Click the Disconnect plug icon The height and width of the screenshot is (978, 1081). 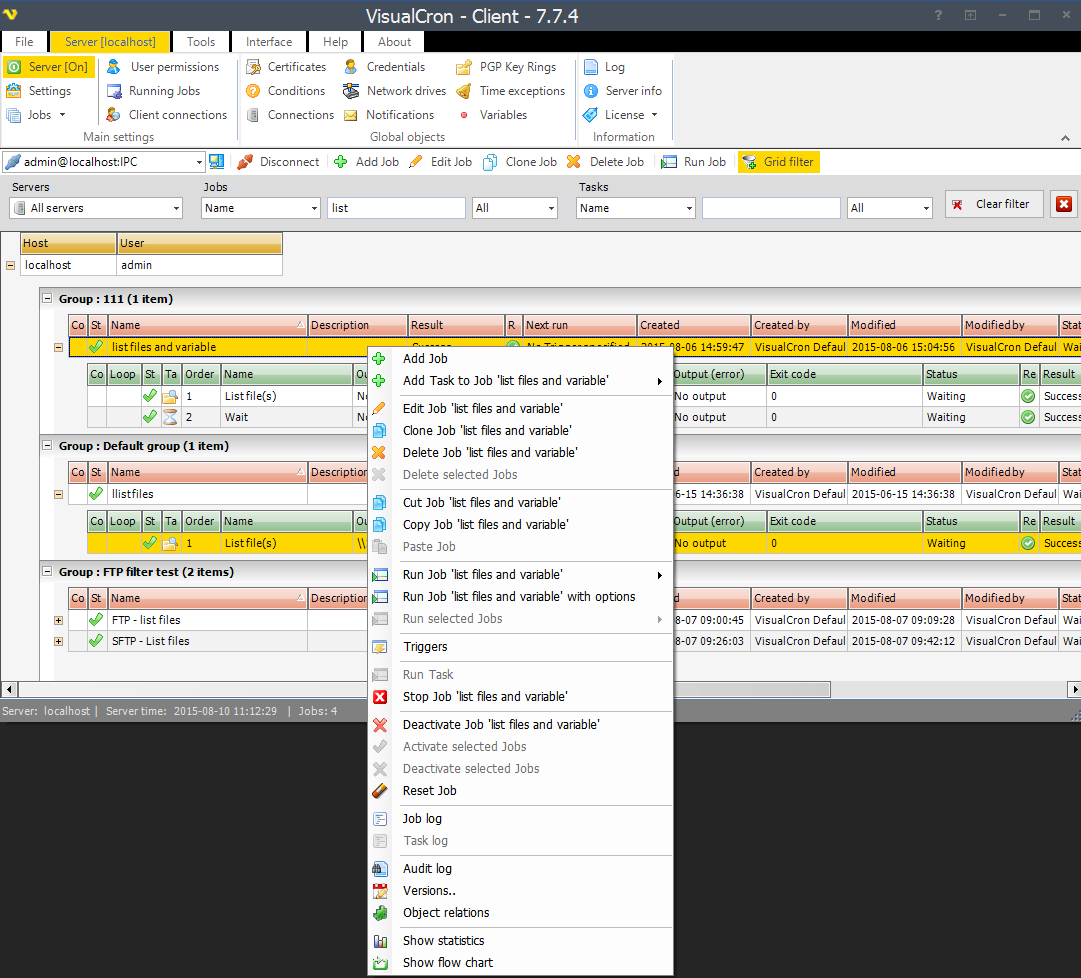click(x=245, y=162)
